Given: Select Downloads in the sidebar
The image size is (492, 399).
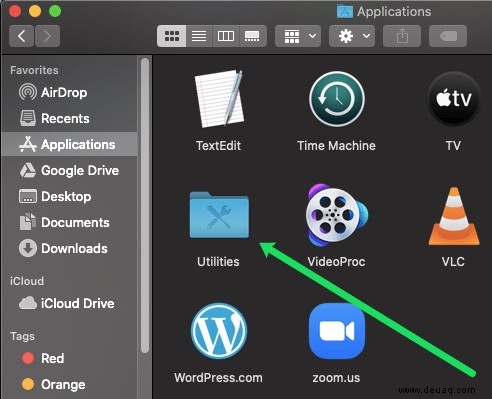Looking at the screenshot, I should pos(63,249).
